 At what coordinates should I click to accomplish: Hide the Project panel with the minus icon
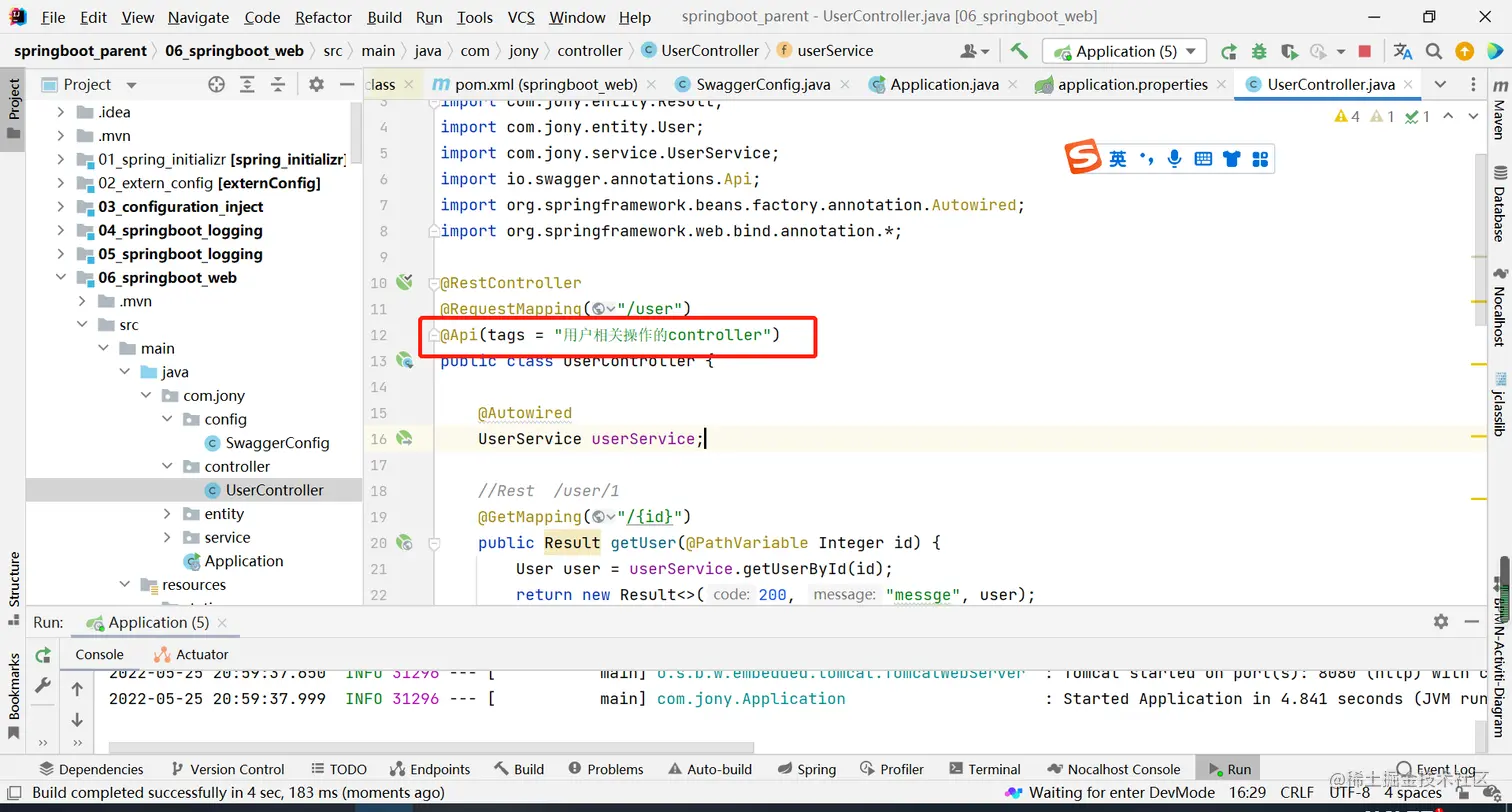point(346,85)
